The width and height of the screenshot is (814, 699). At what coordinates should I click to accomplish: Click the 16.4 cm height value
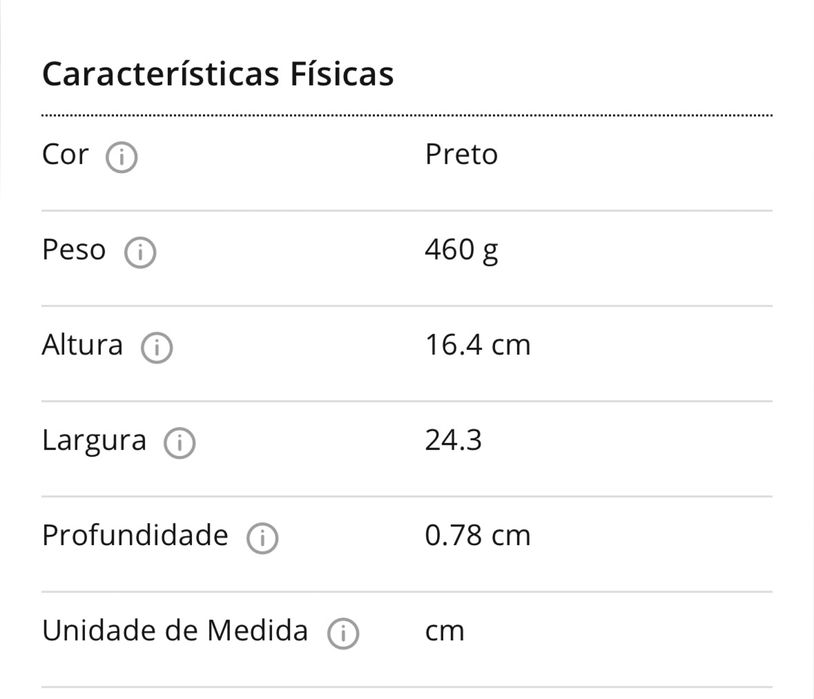click(x=477, y=345)
